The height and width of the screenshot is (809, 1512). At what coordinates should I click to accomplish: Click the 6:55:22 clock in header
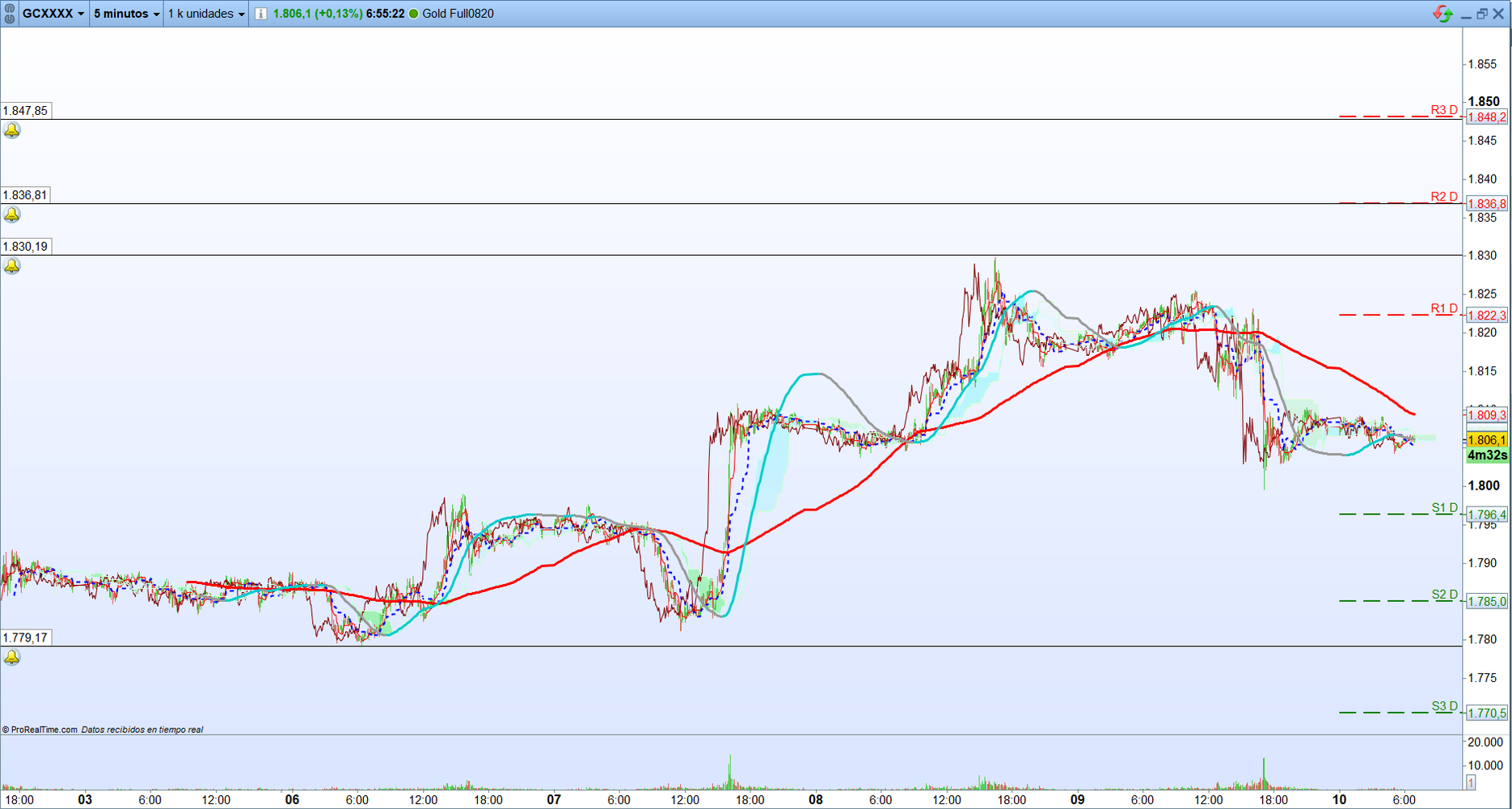click(x=385, y=14)
